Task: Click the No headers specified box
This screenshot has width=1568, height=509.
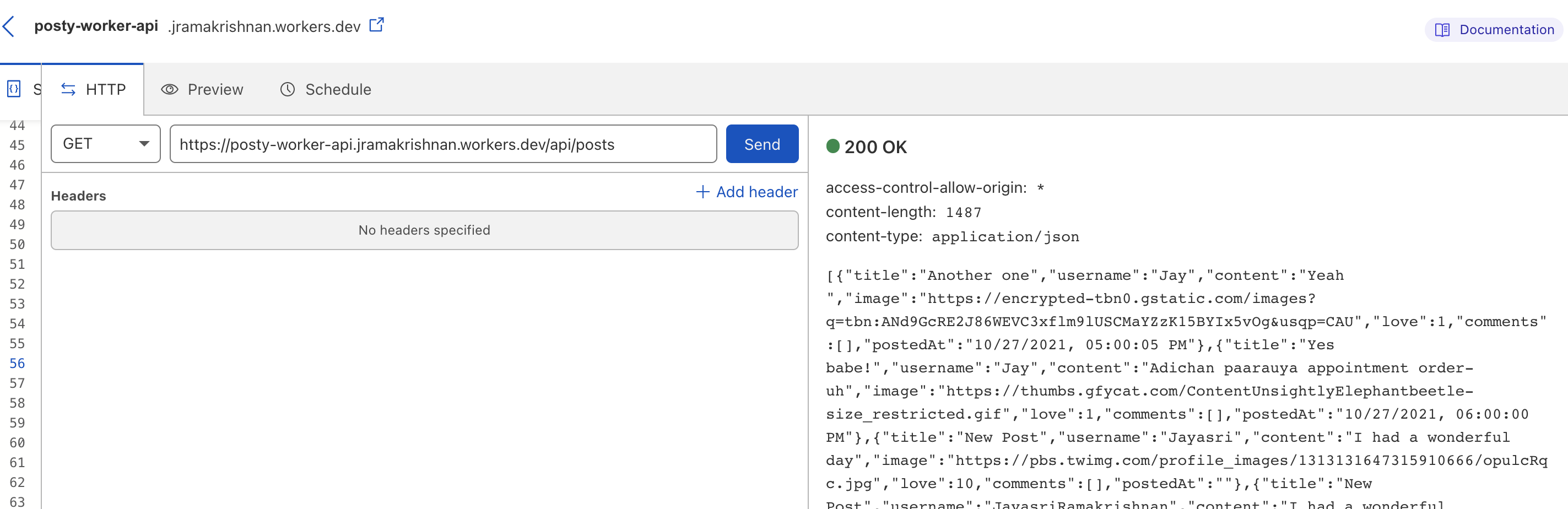Action: tap(424, 230)
